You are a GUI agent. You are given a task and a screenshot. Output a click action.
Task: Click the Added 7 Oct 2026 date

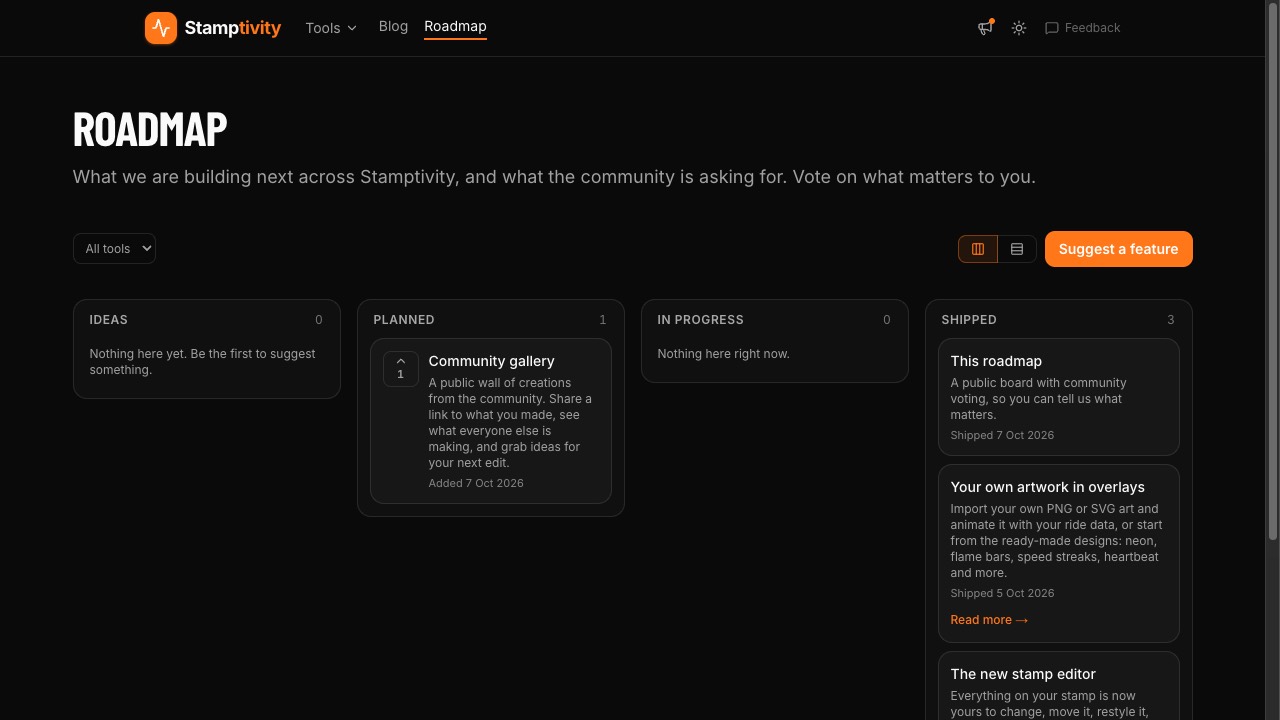pyautogui.click(x=476, y=483)
